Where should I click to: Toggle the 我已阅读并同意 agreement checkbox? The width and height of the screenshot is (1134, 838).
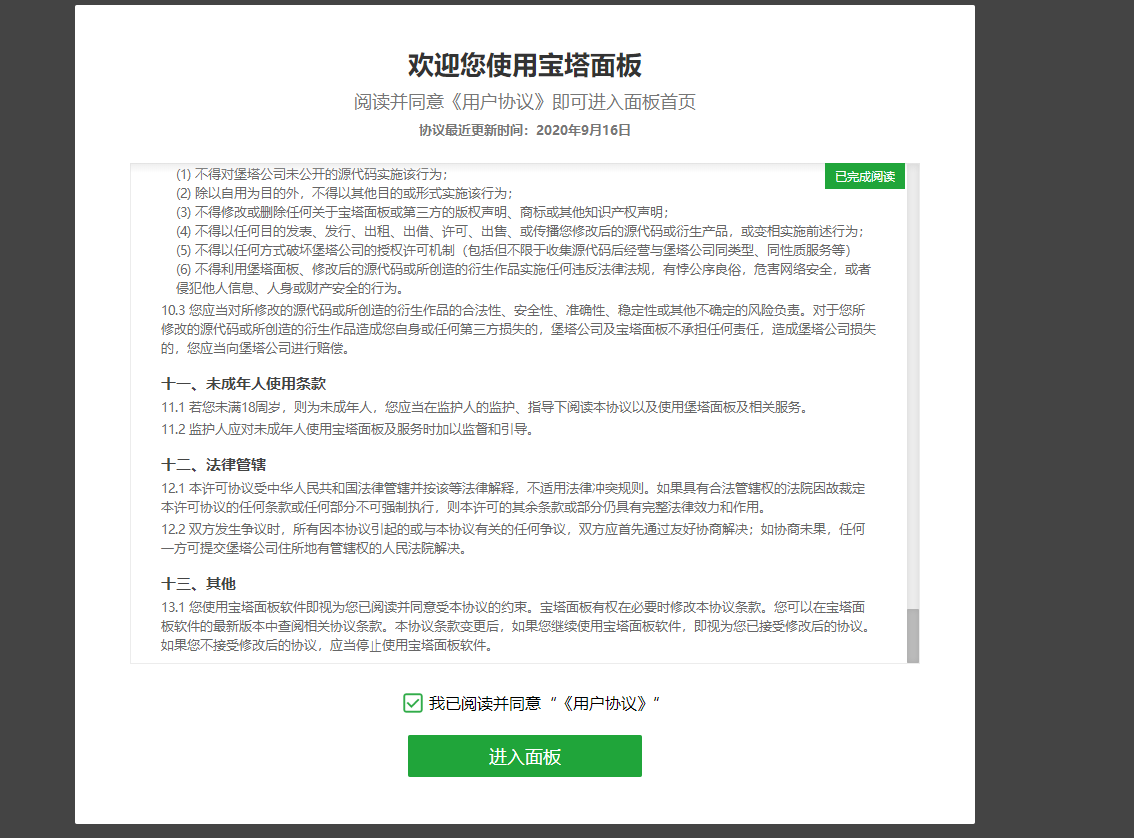(412, 703)
